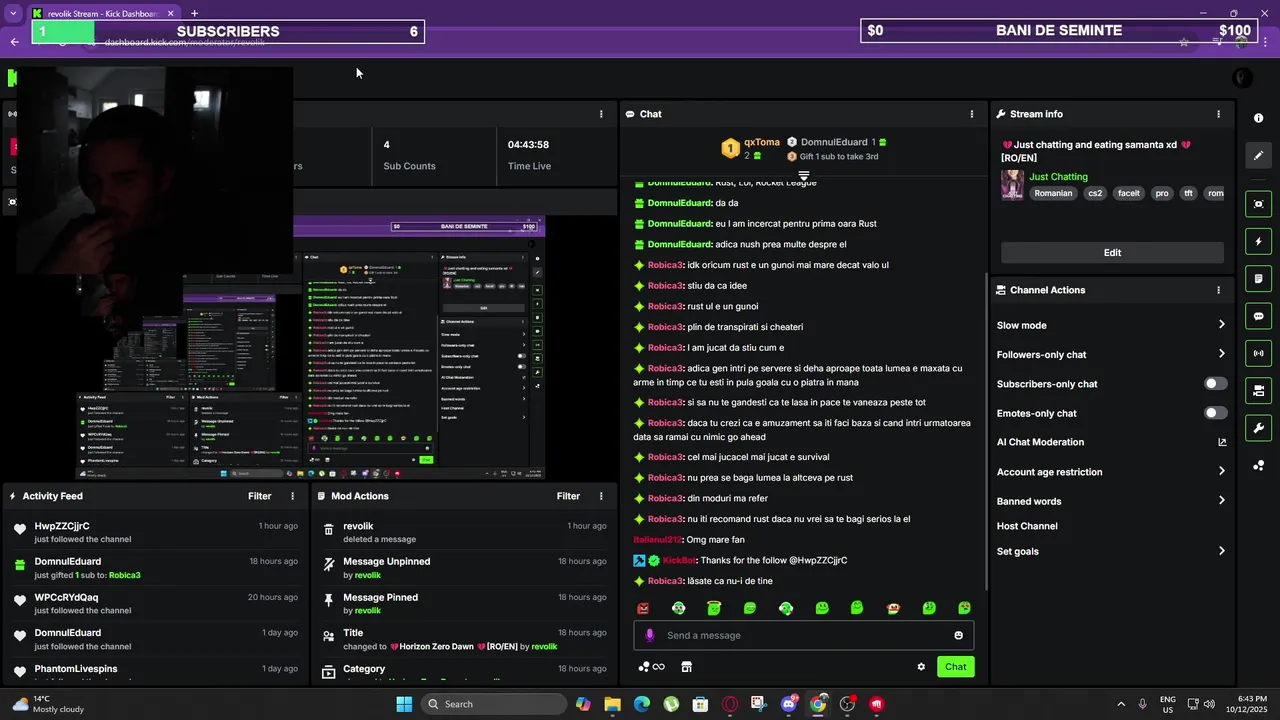Click revolik link under Message Pinned

click(368, 611)
